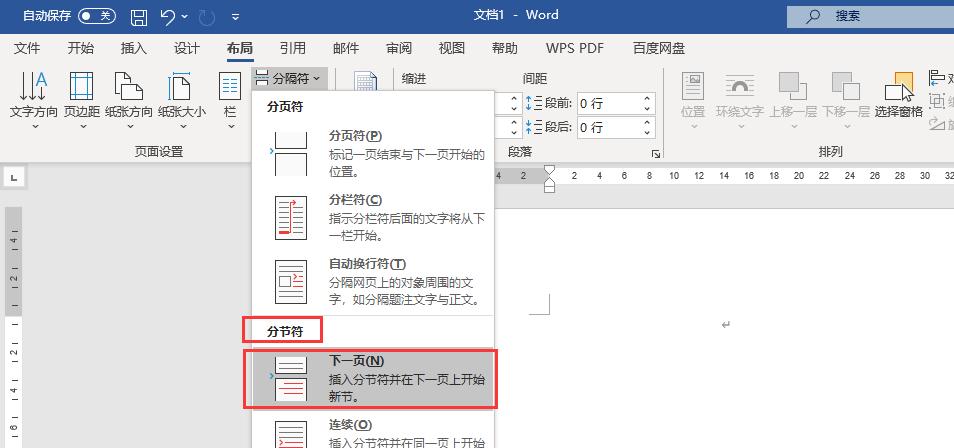This screenshot has height=448, width=954.
Task: Click the horizontal ruler at mark 10
Action: coord(674,176)
